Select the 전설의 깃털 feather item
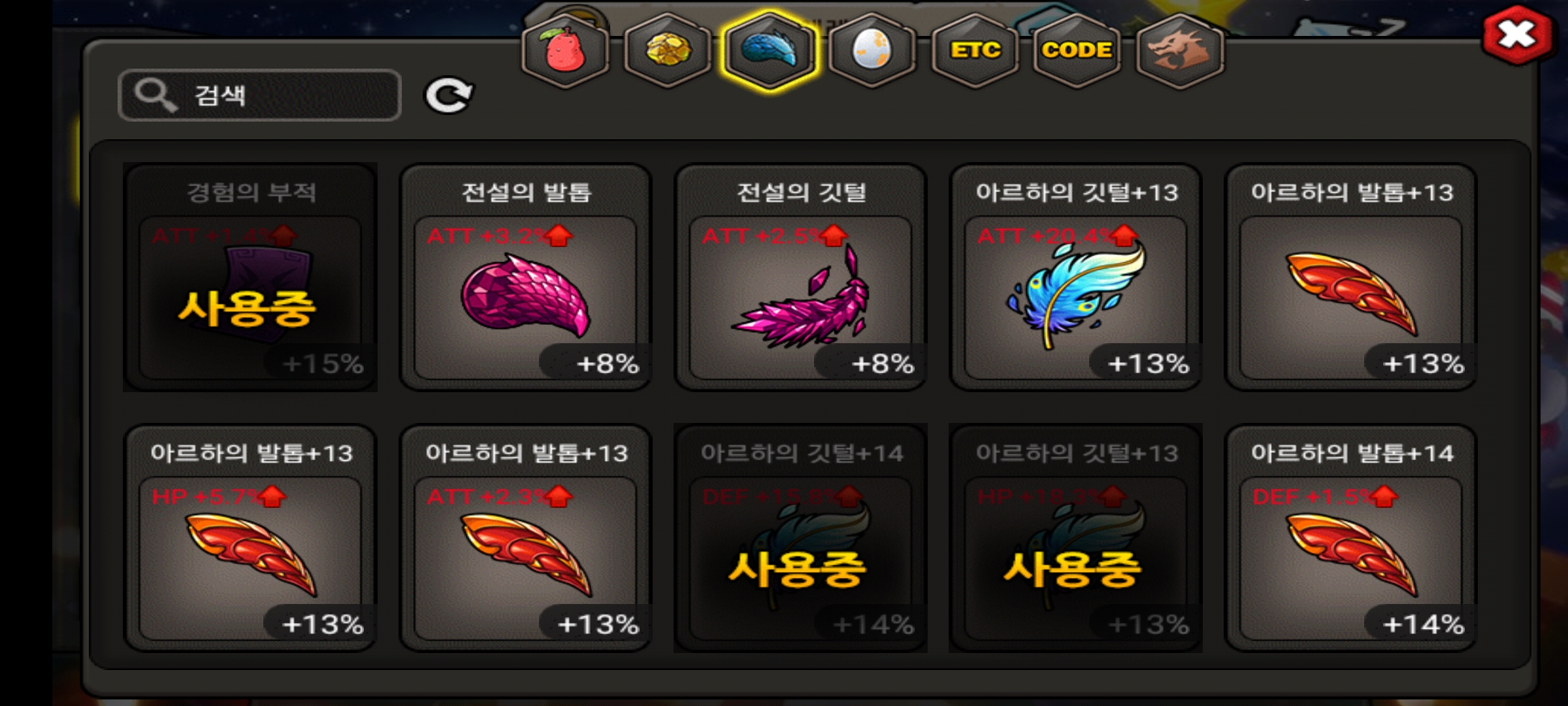The image size is (1568, 706). point(801,277)
